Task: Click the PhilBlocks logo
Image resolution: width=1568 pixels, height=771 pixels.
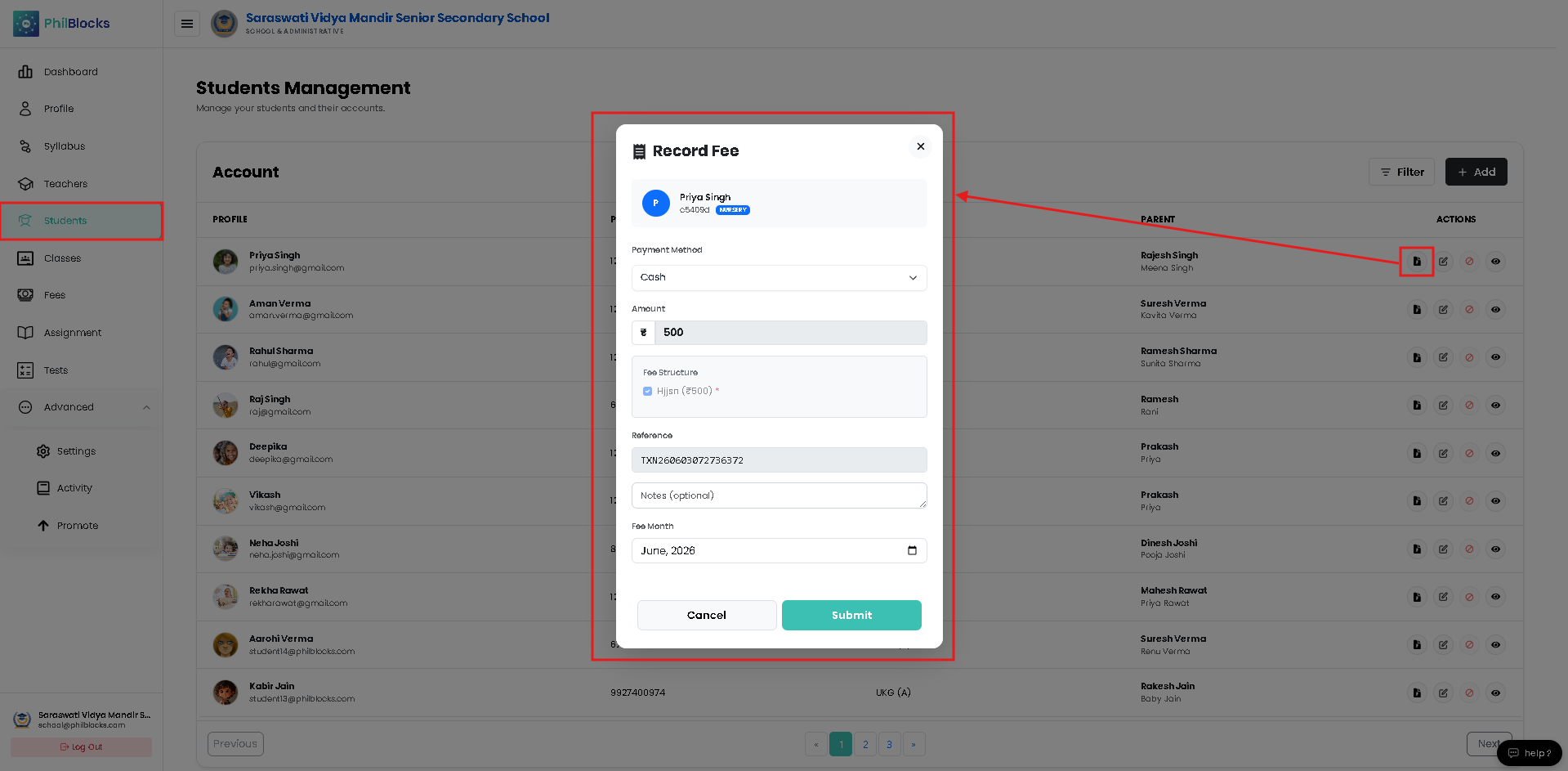Action: pos(61,24)
